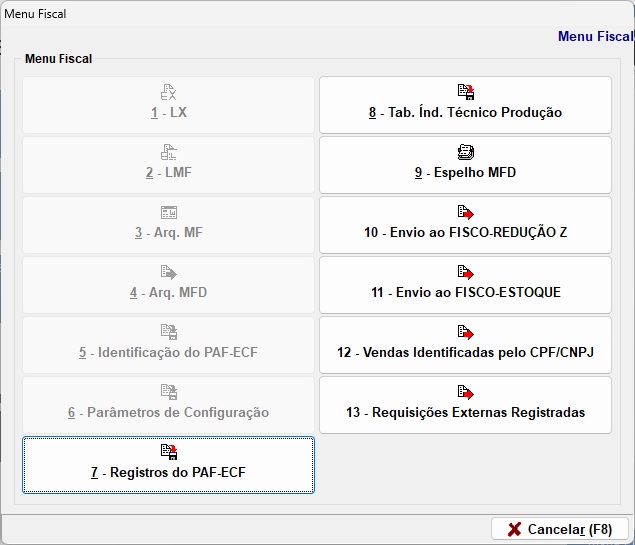635x545 pixels.
Task: Click the red arrow icon above Envio ao FISCO-REDUÇÃO Z
Action: [466, 212]
